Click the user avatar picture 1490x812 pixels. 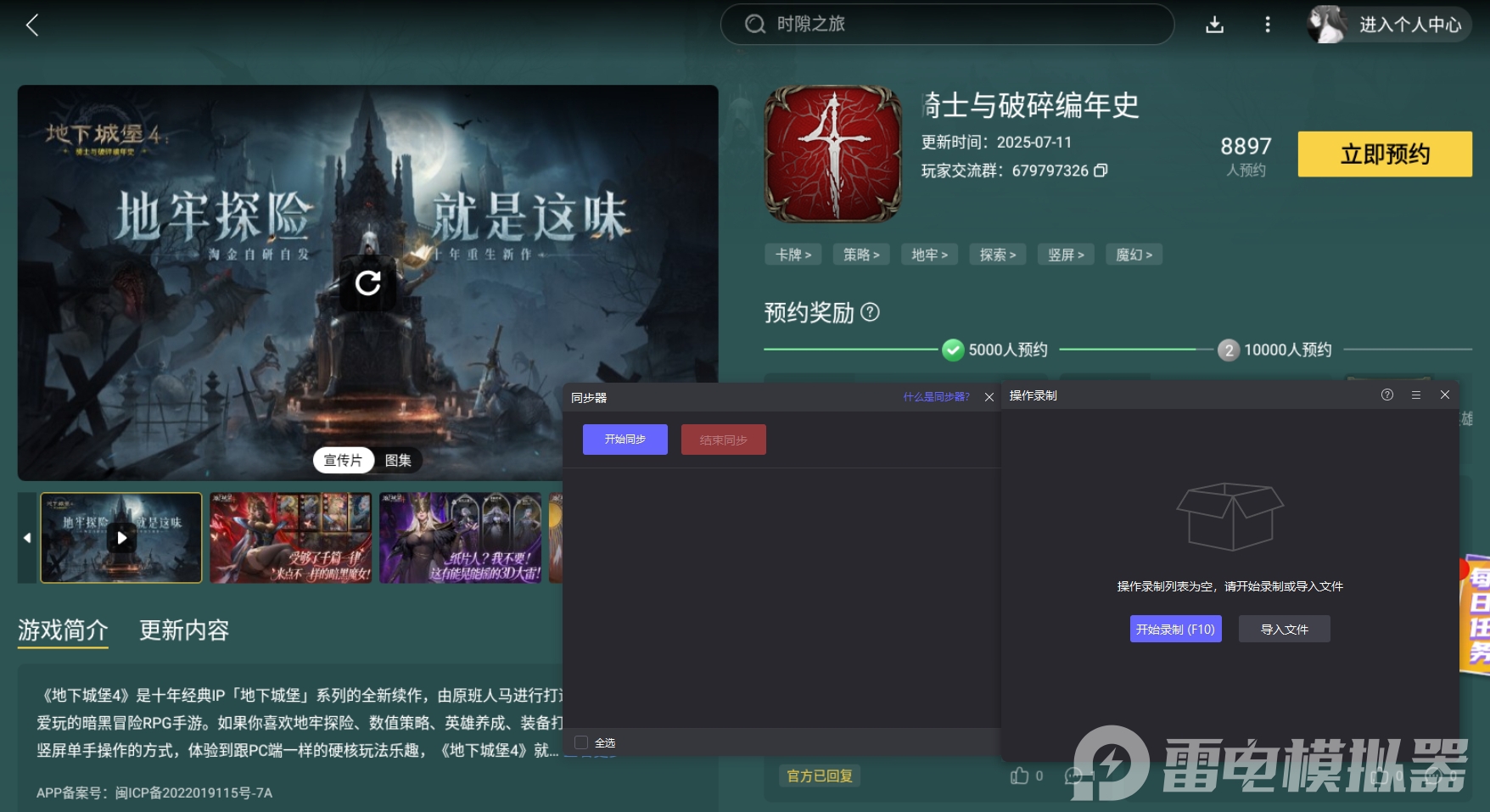1328,25
